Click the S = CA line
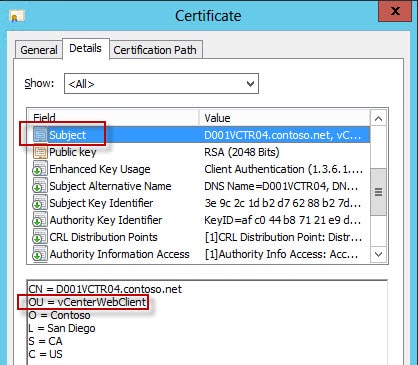 [45, 341]
